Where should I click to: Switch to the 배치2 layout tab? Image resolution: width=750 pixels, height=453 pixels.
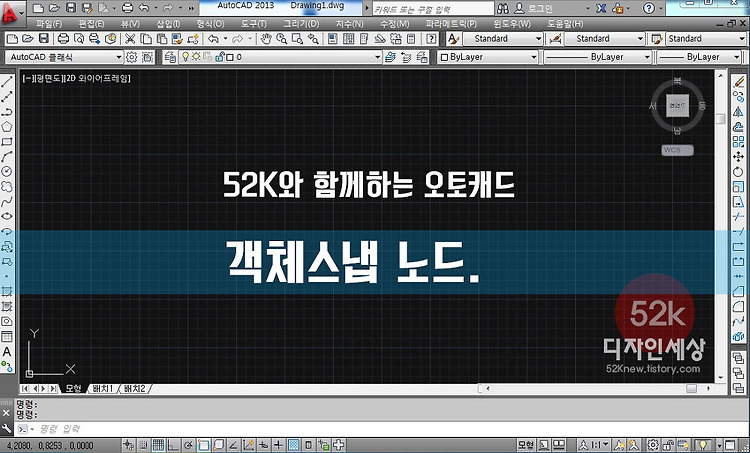(134, 388)
